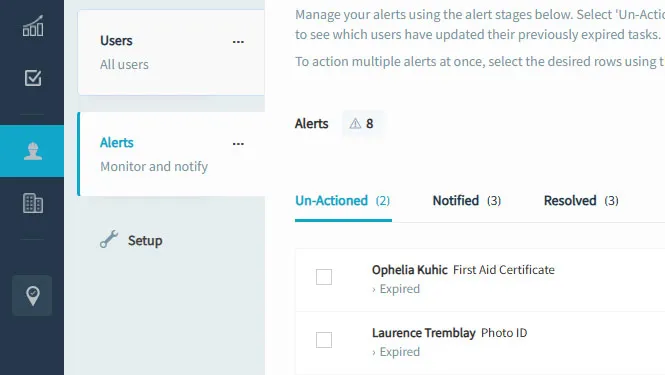This screenshot has width=665, height=375.
Task: Click the alert warning triangle badge
Action: (x=361, y=123)
